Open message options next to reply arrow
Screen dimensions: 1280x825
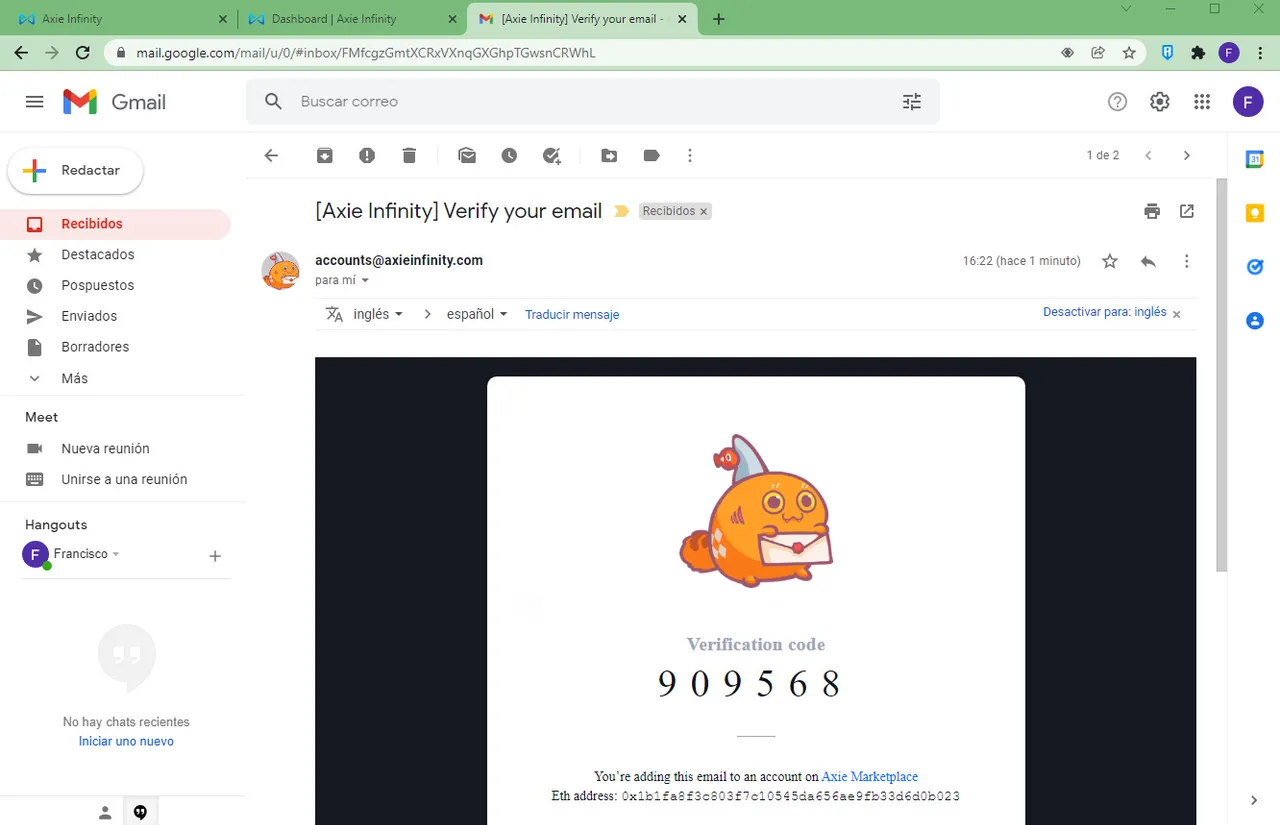pos(1186,261)
